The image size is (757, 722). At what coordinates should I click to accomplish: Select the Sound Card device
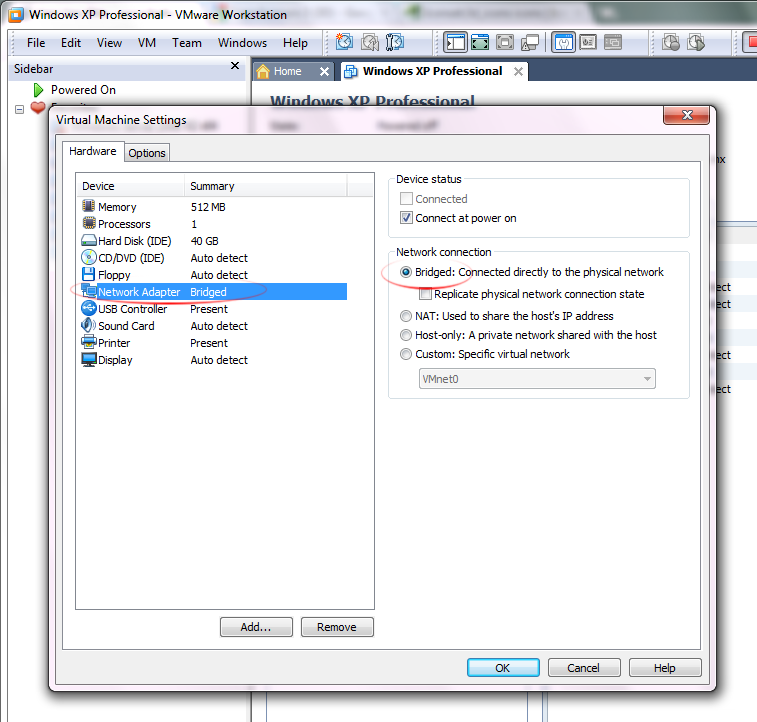point(211,326)
